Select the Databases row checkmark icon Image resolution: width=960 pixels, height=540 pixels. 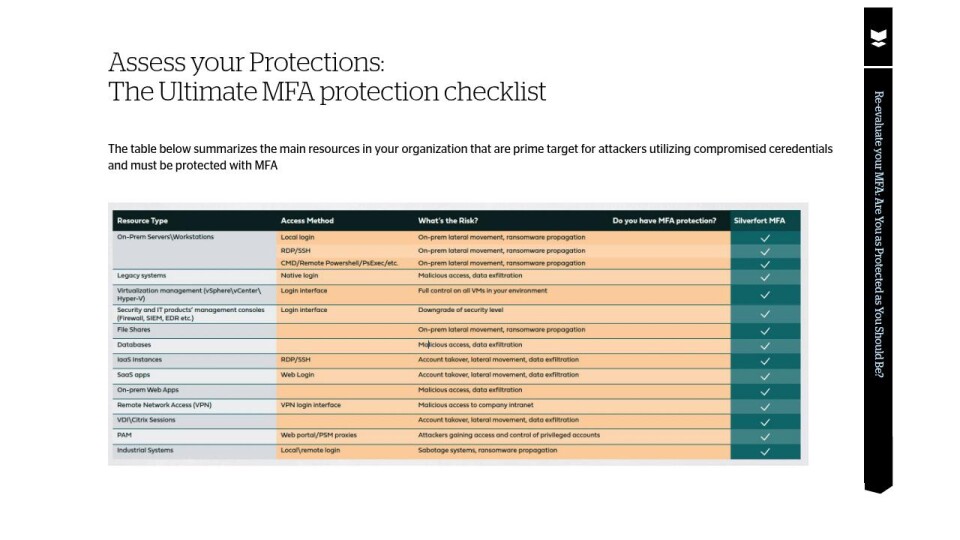(765, 345)
